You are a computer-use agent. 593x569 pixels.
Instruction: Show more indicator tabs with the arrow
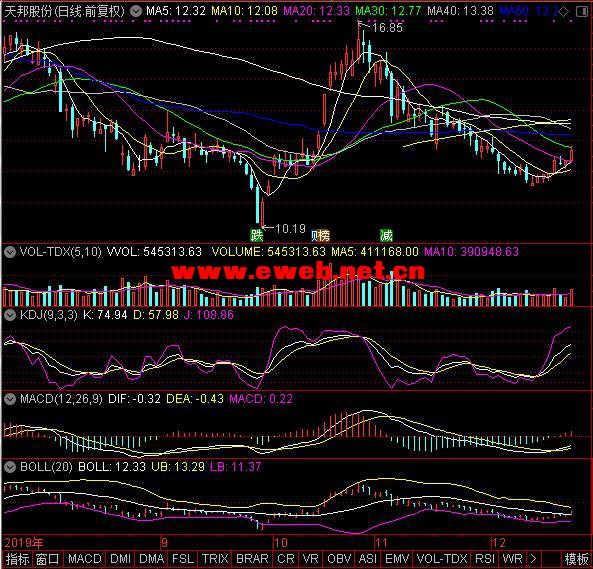pos(534,559)
